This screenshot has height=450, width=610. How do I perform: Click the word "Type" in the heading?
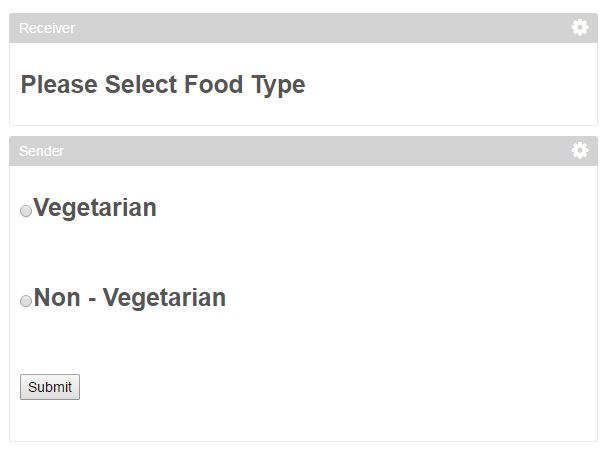click(277, 85)
